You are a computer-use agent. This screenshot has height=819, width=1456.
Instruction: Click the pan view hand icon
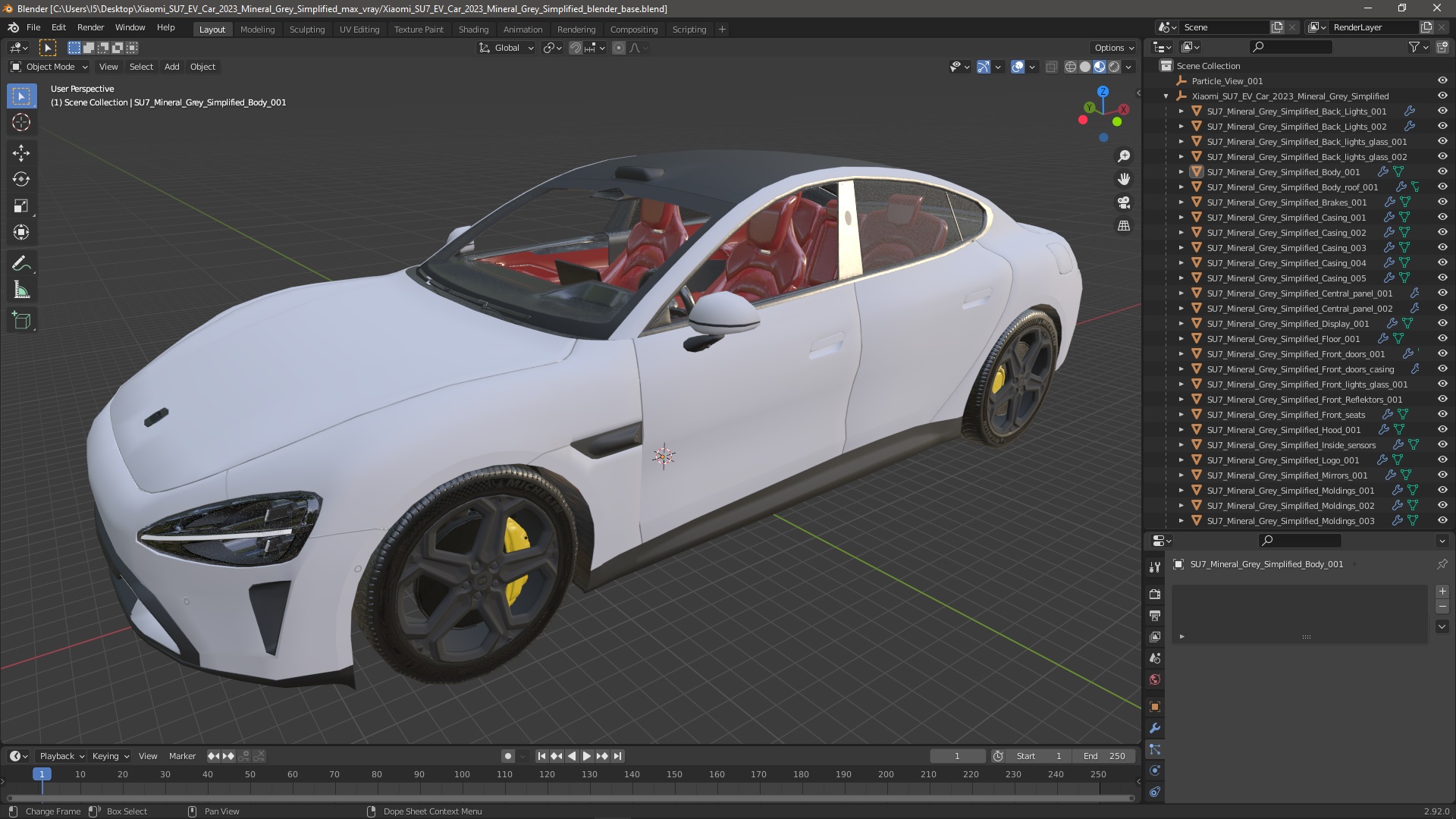pos(1124,179)
